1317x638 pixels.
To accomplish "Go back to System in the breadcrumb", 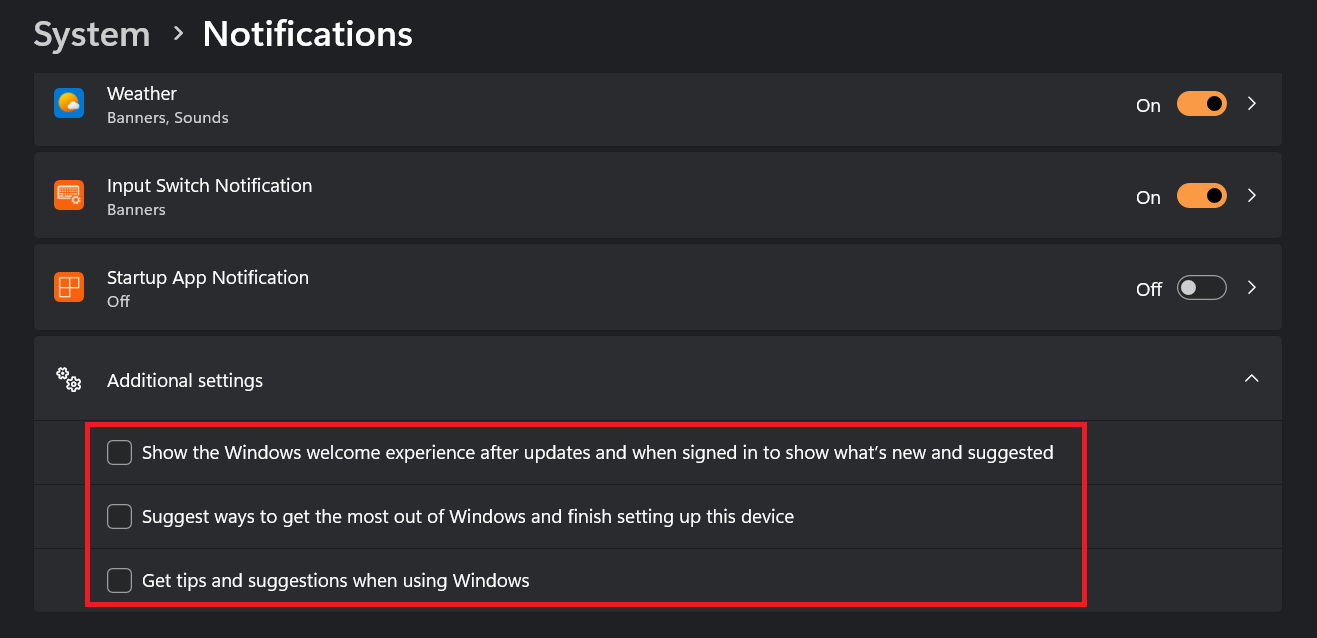I will 92,34.
